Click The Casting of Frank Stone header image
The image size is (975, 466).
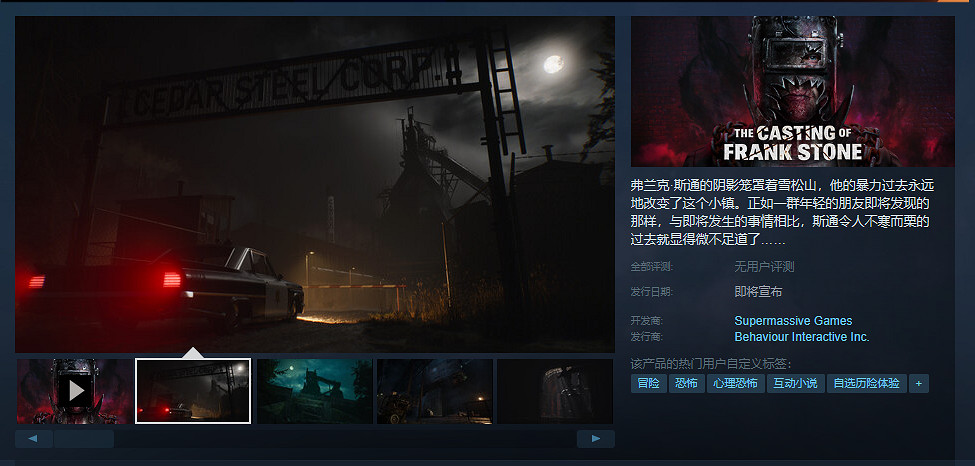click(x=793, y=91)
